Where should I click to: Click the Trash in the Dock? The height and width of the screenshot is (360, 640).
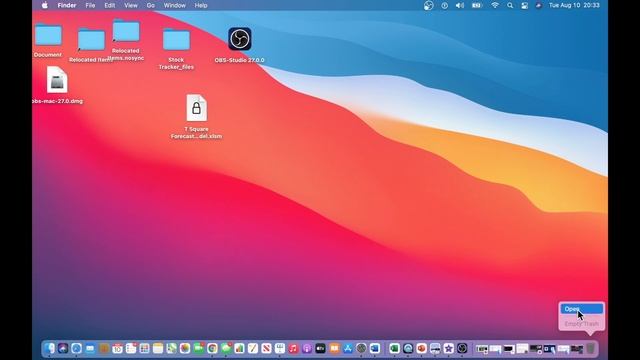(x=591, y=348)
